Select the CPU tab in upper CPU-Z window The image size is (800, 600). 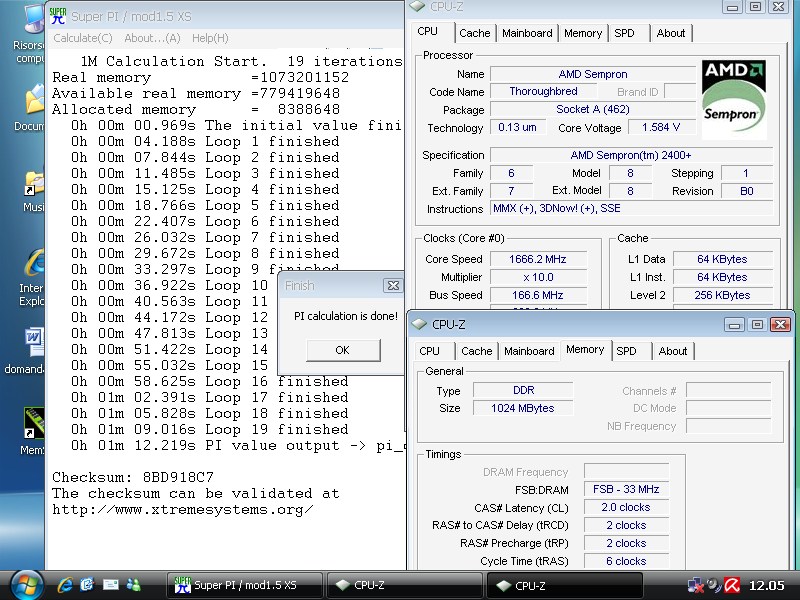(428, 32)
